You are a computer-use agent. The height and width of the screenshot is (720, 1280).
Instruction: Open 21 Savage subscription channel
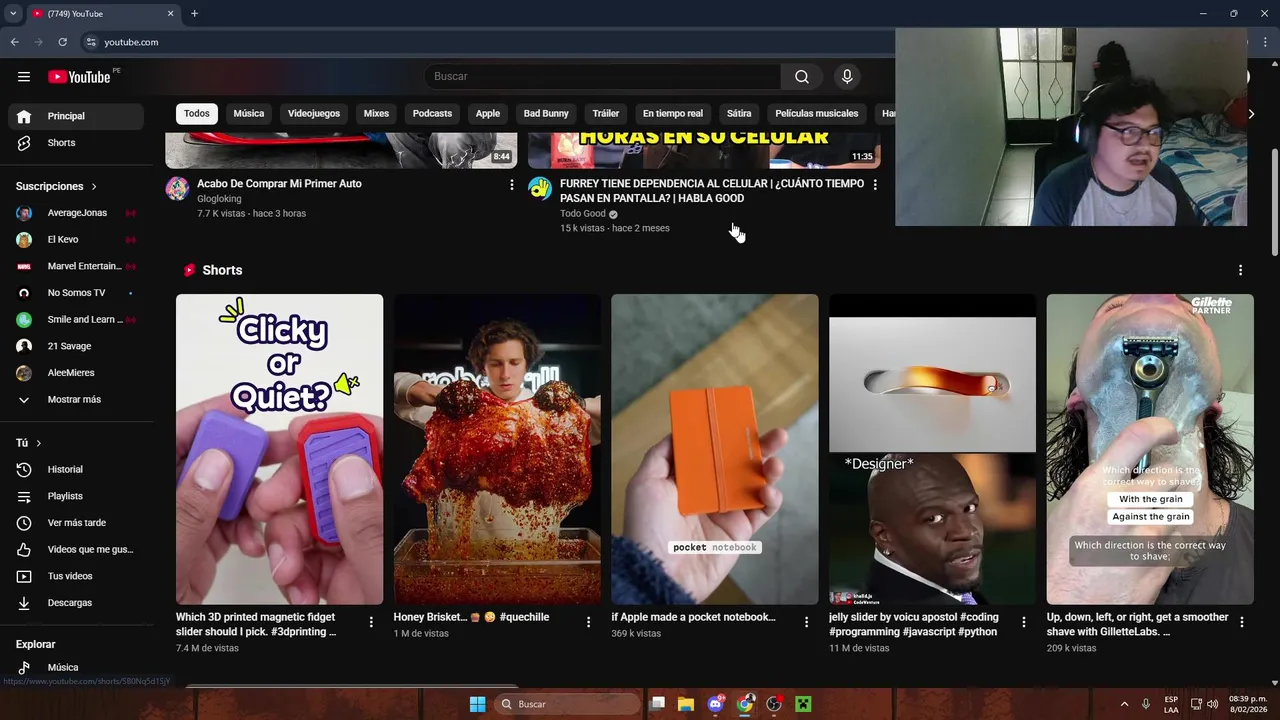pyautogui.click(x=76, y=346)
